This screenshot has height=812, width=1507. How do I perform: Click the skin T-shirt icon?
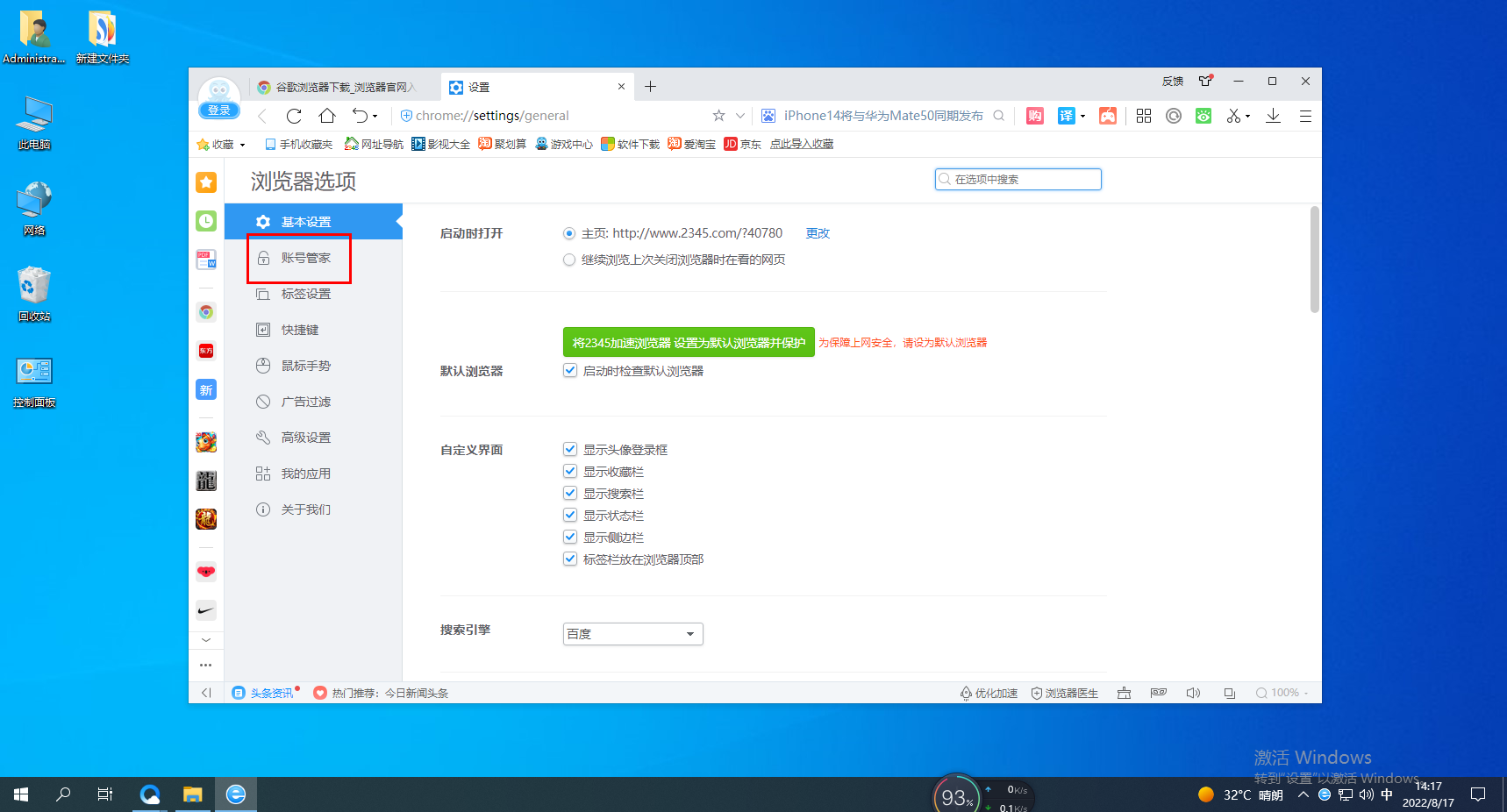tap(1206, 81)
